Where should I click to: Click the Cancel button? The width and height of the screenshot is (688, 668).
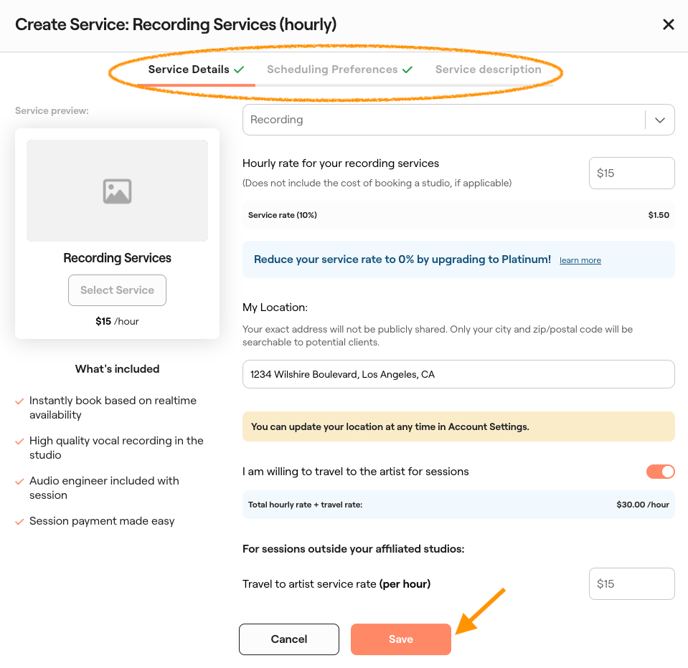click(289, 639)
